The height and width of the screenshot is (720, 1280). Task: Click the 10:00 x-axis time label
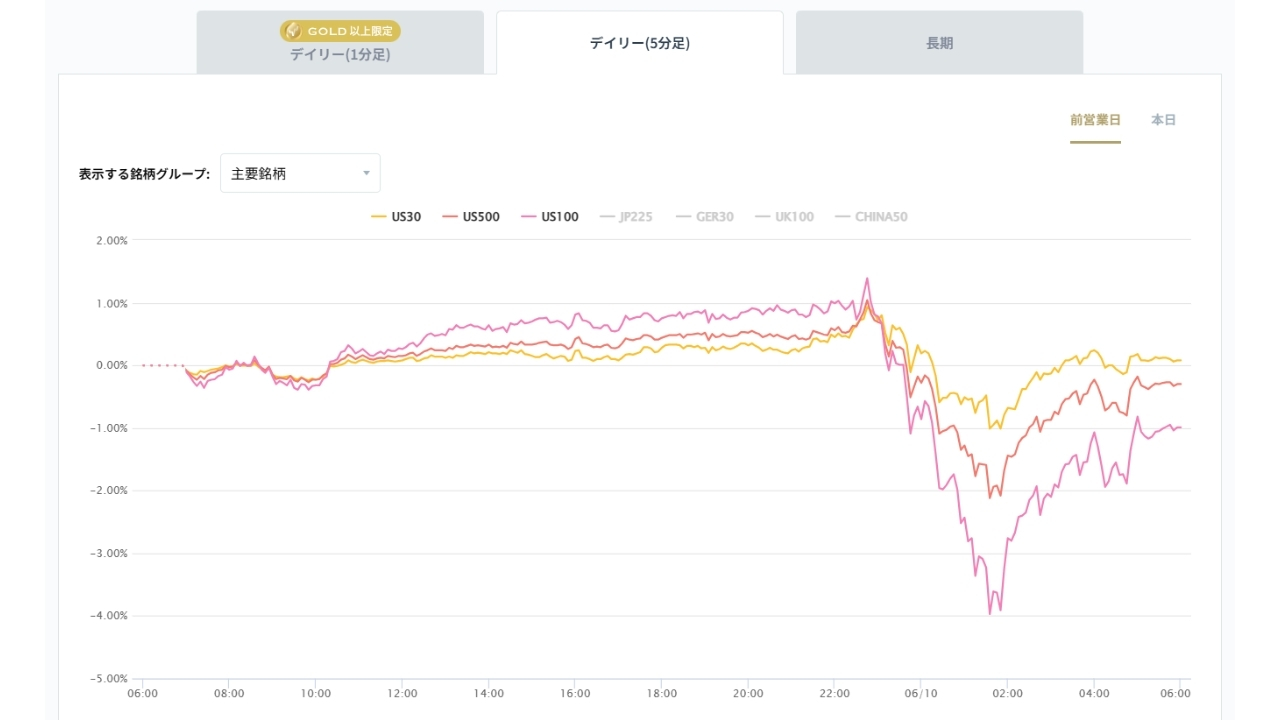point(315,693)
